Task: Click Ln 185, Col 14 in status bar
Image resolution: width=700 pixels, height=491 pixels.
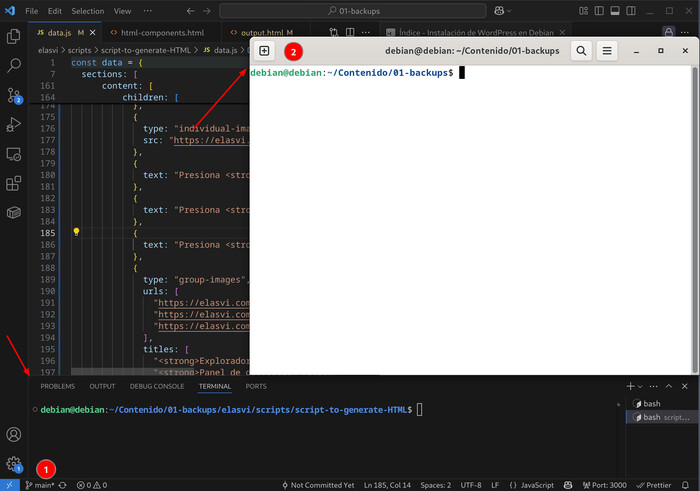Action: pos(387,485)
